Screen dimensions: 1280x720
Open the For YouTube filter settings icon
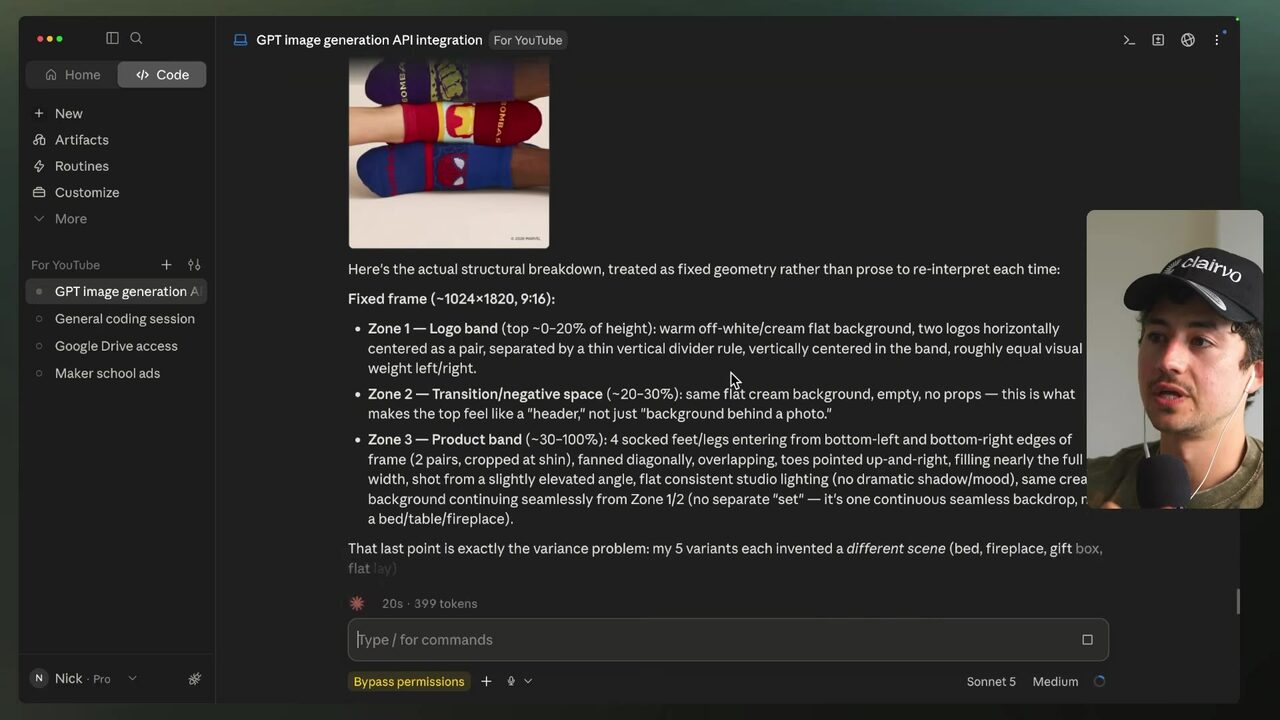(194, 265)
